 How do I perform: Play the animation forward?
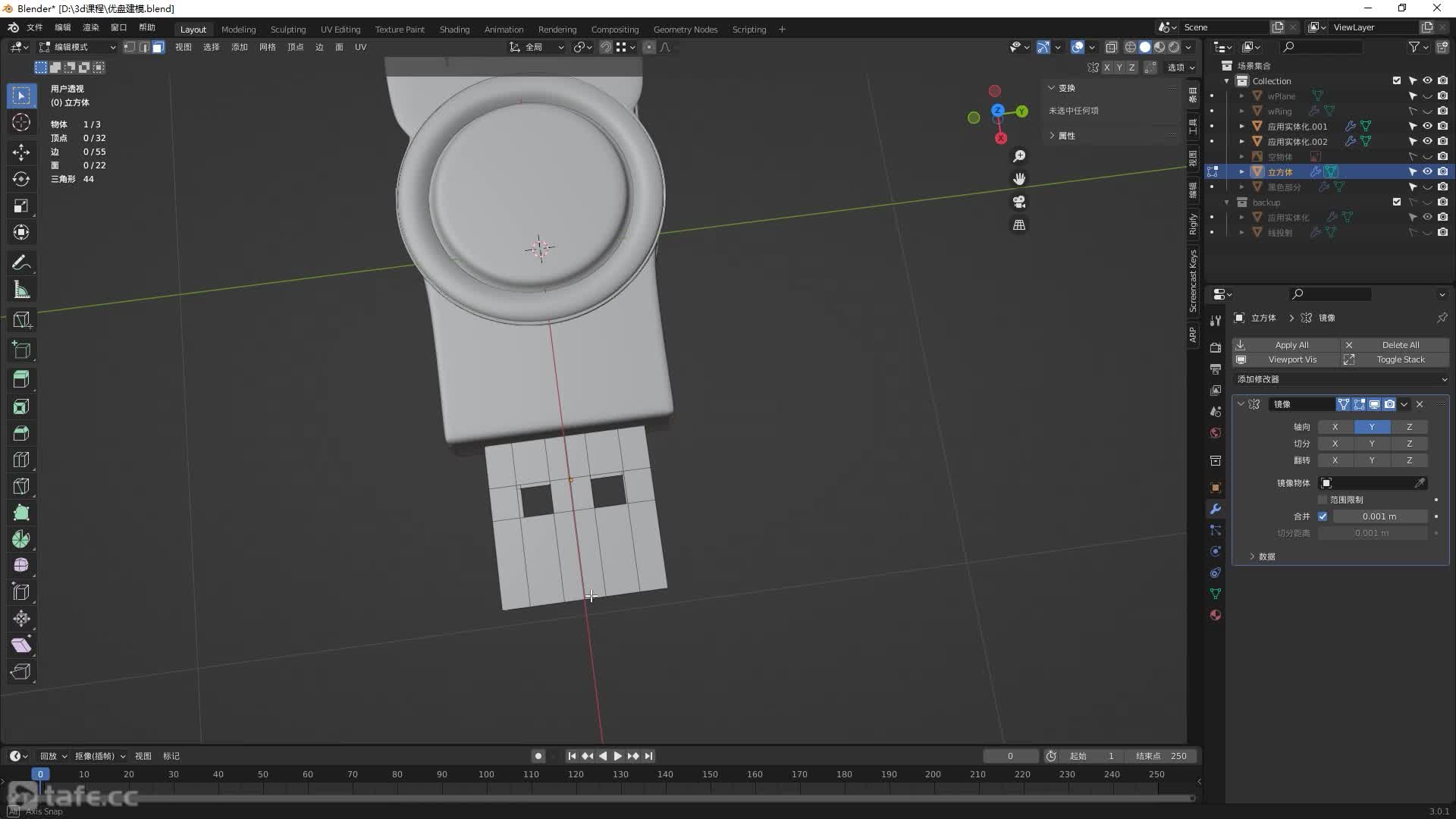click(x=617, y=756)
